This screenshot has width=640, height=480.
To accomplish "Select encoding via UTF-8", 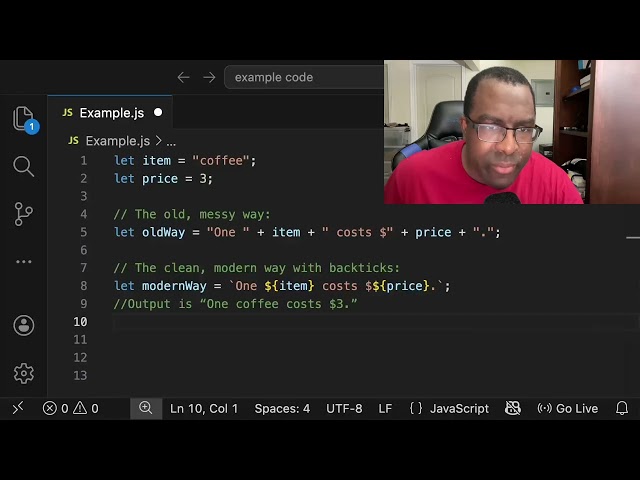I will pos(344,409).
